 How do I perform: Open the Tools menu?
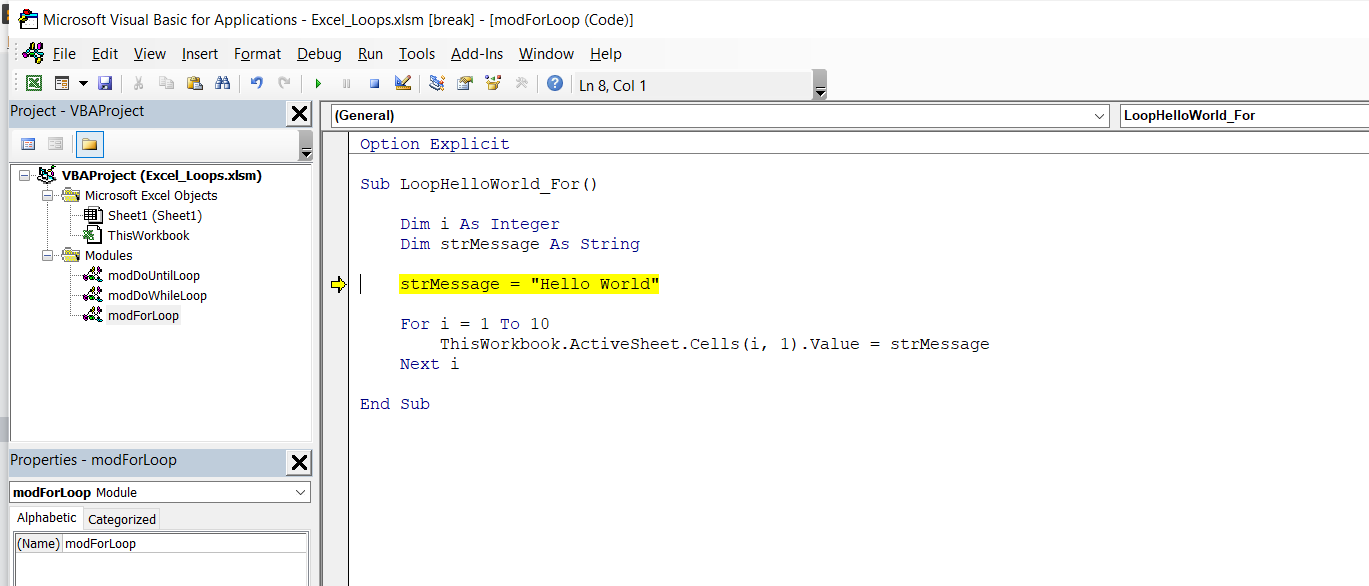(x=417, y=54)
